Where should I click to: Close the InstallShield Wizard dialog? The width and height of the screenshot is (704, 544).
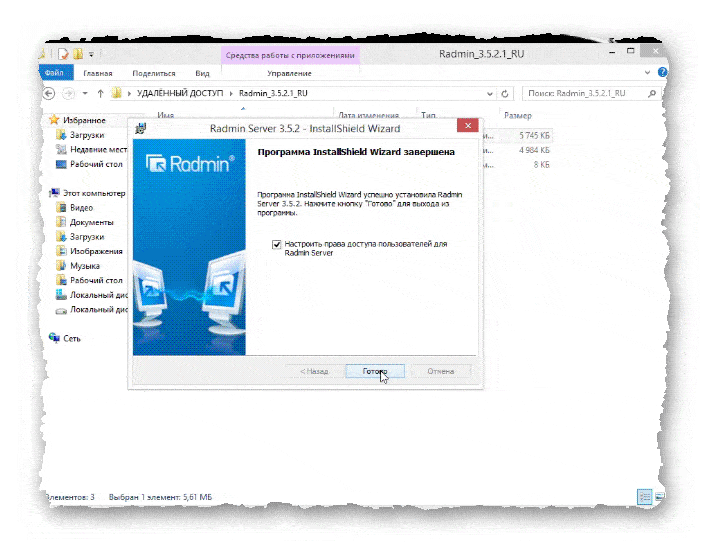[x=467, y=125]
